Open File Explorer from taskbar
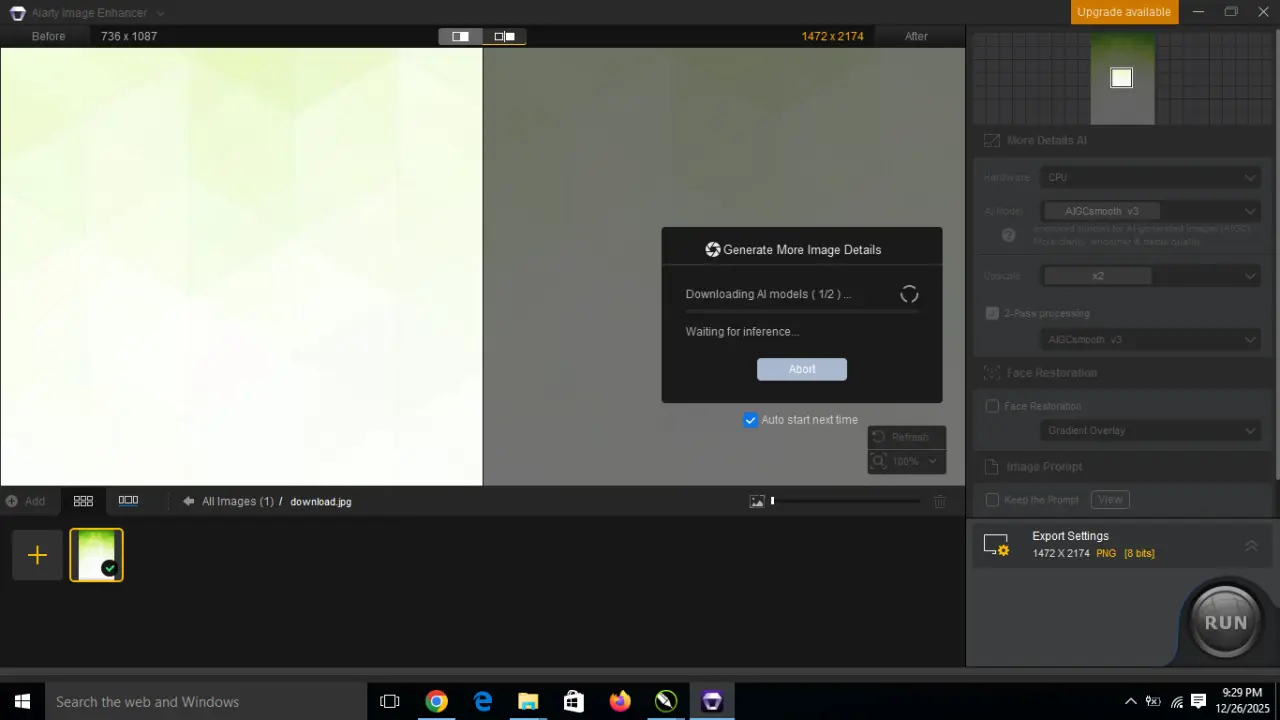The height and width of the screenshot is (720, 1280). pyautogui.click(x=528, y=702)
